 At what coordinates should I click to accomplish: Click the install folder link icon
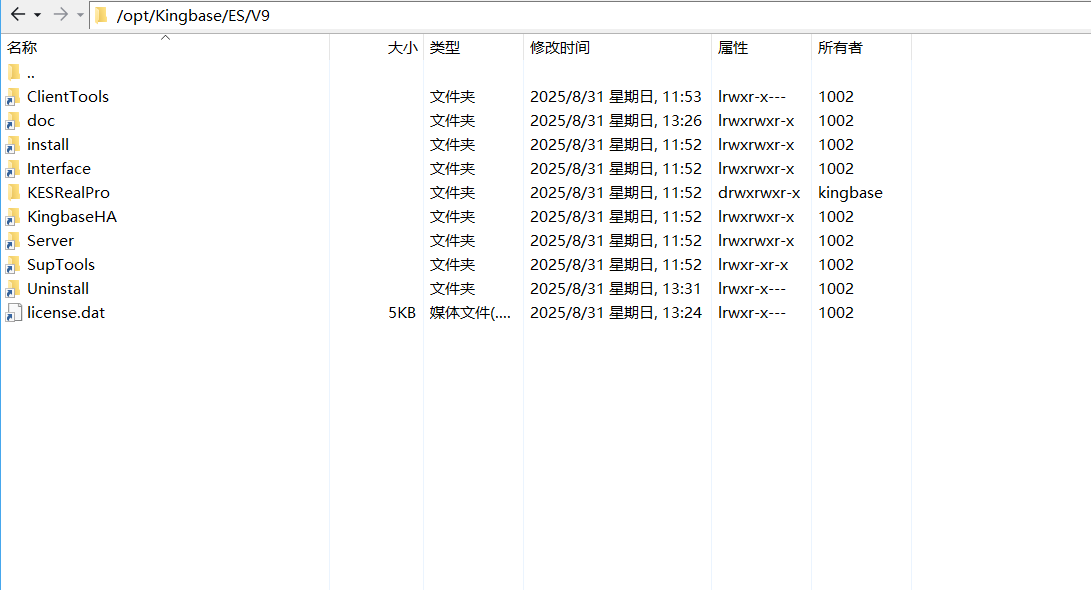[x=13, y=145]
